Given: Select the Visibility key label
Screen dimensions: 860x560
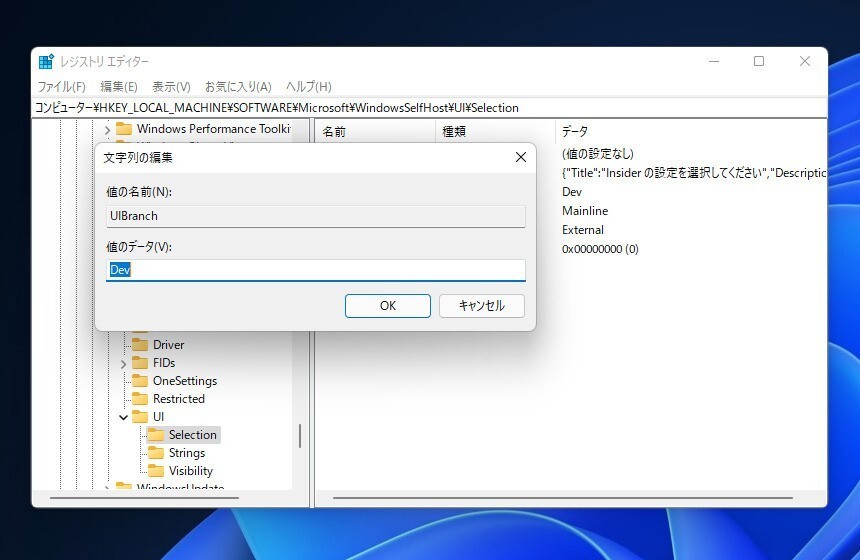Looking at the screenshot, I should pos(191,471).
